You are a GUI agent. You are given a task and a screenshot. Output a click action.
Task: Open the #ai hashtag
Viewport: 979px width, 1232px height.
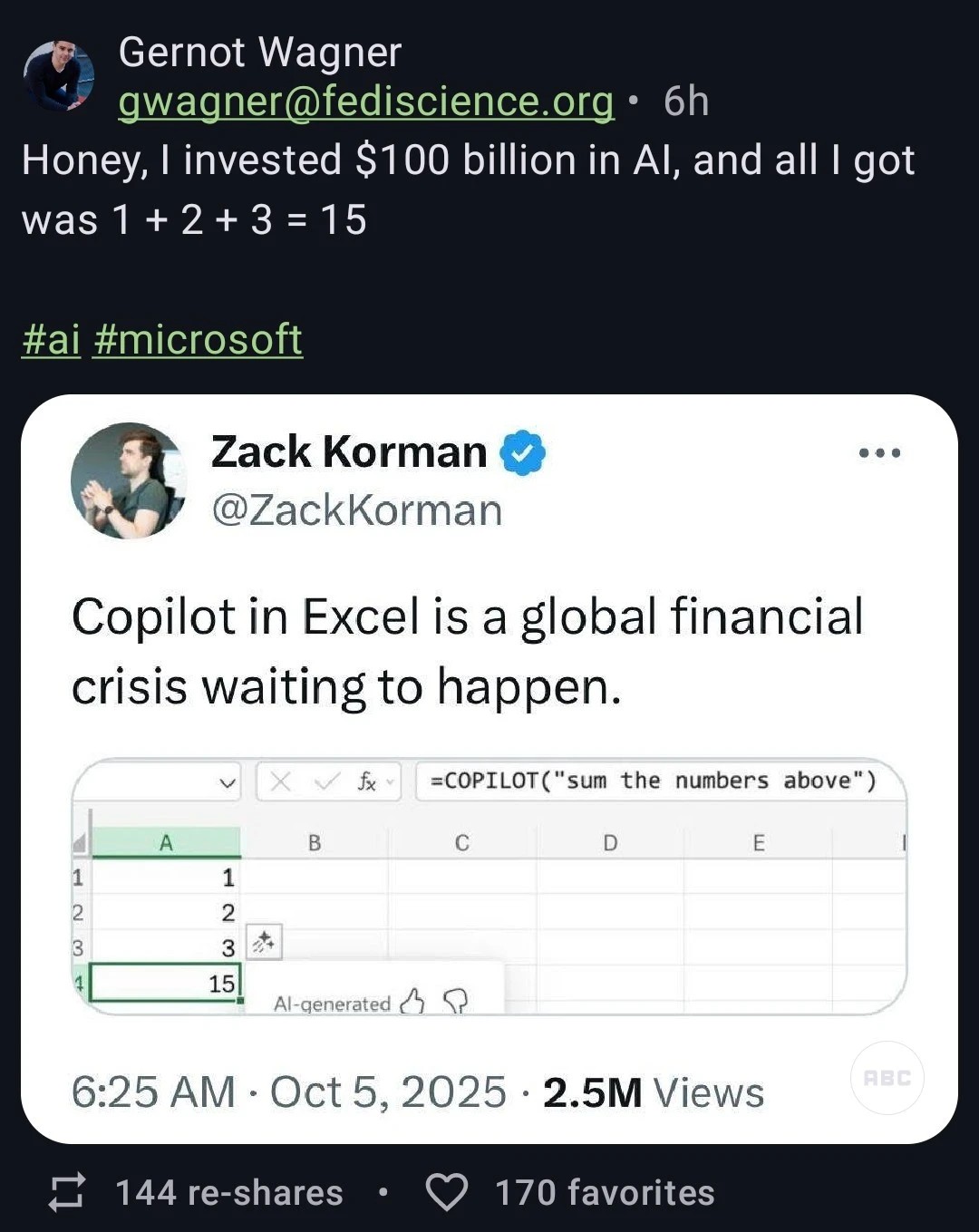pyautogui.click(x=51, y=340)
